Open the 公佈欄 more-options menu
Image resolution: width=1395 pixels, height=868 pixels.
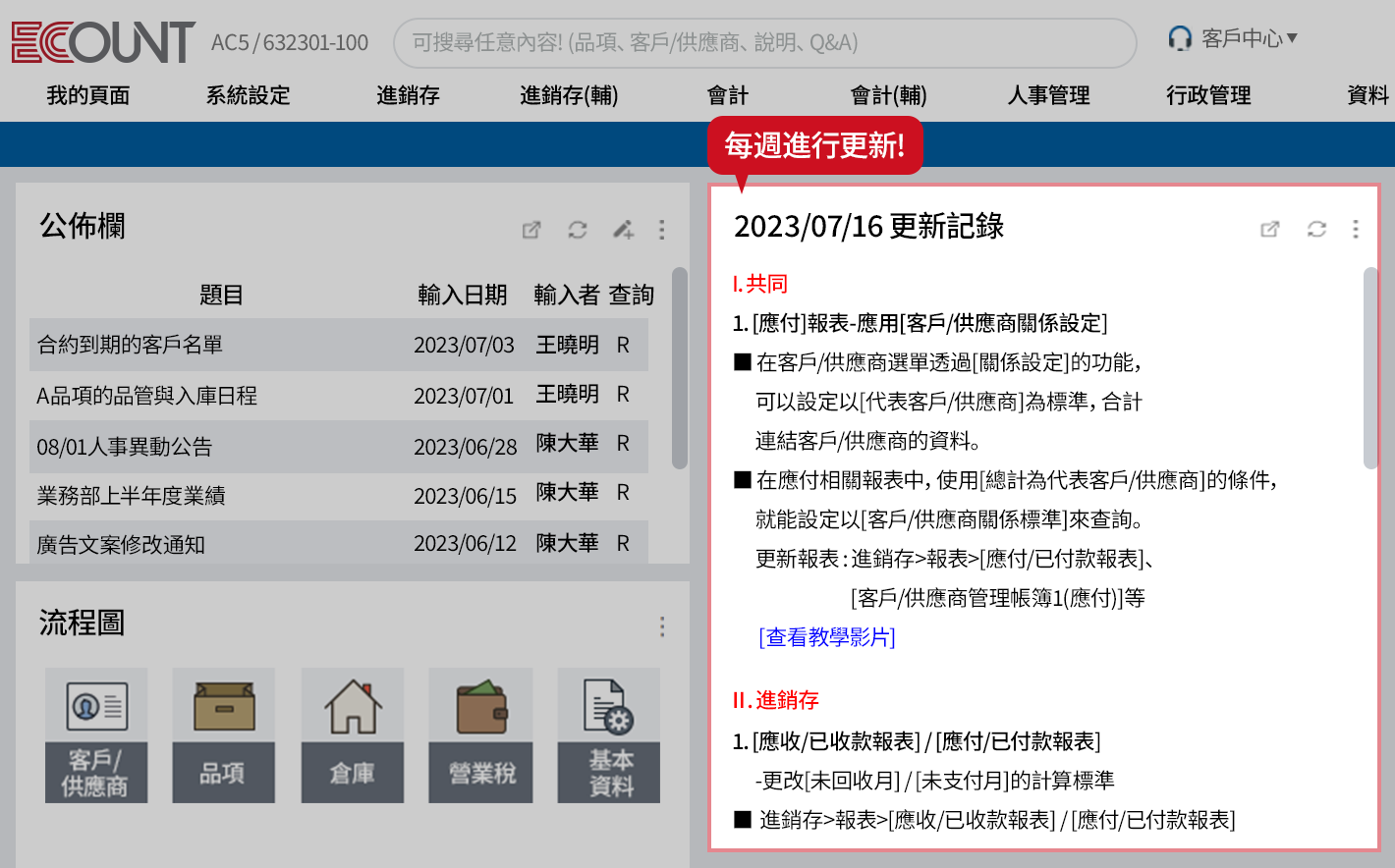tap(661, 230)
